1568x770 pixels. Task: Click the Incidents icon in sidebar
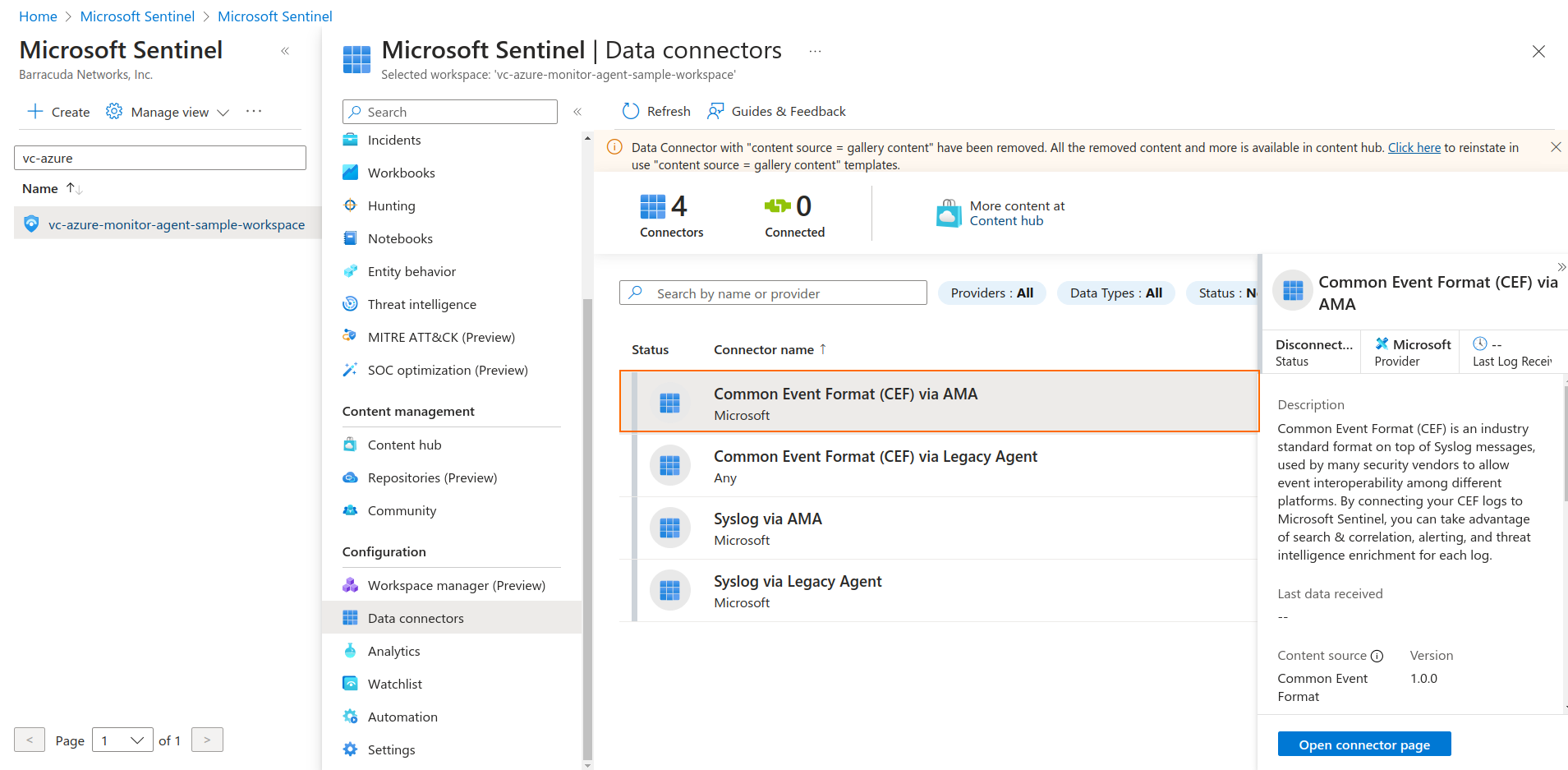pyautogui.click(x=350, y=140)
